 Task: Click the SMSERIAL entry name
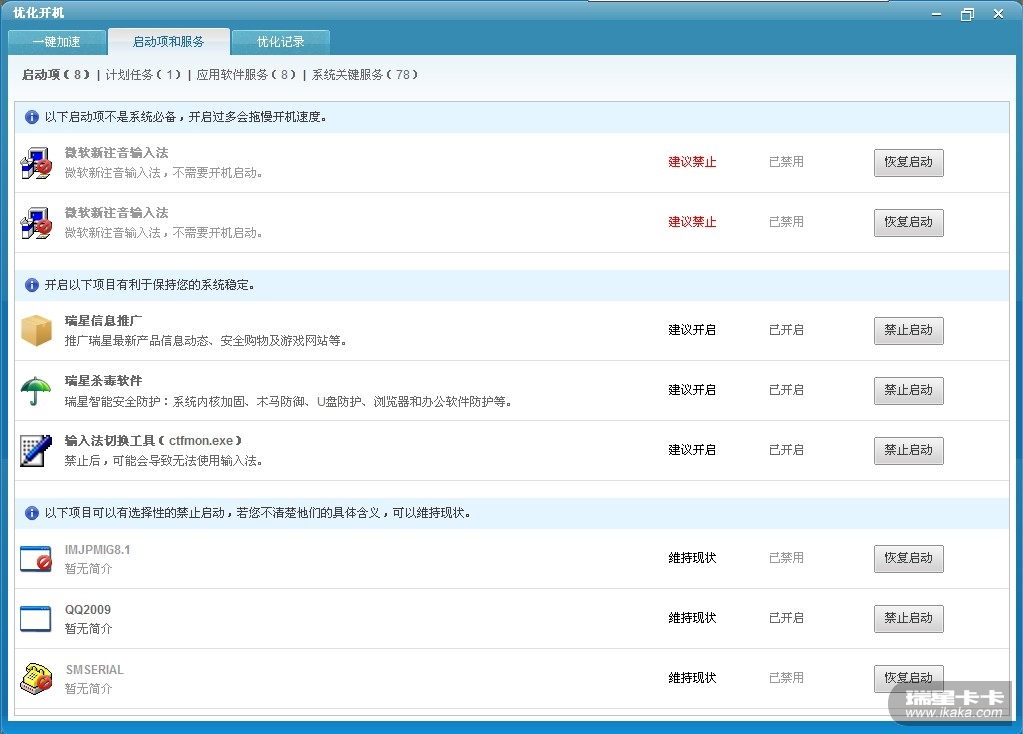click(x=95, y=670)
